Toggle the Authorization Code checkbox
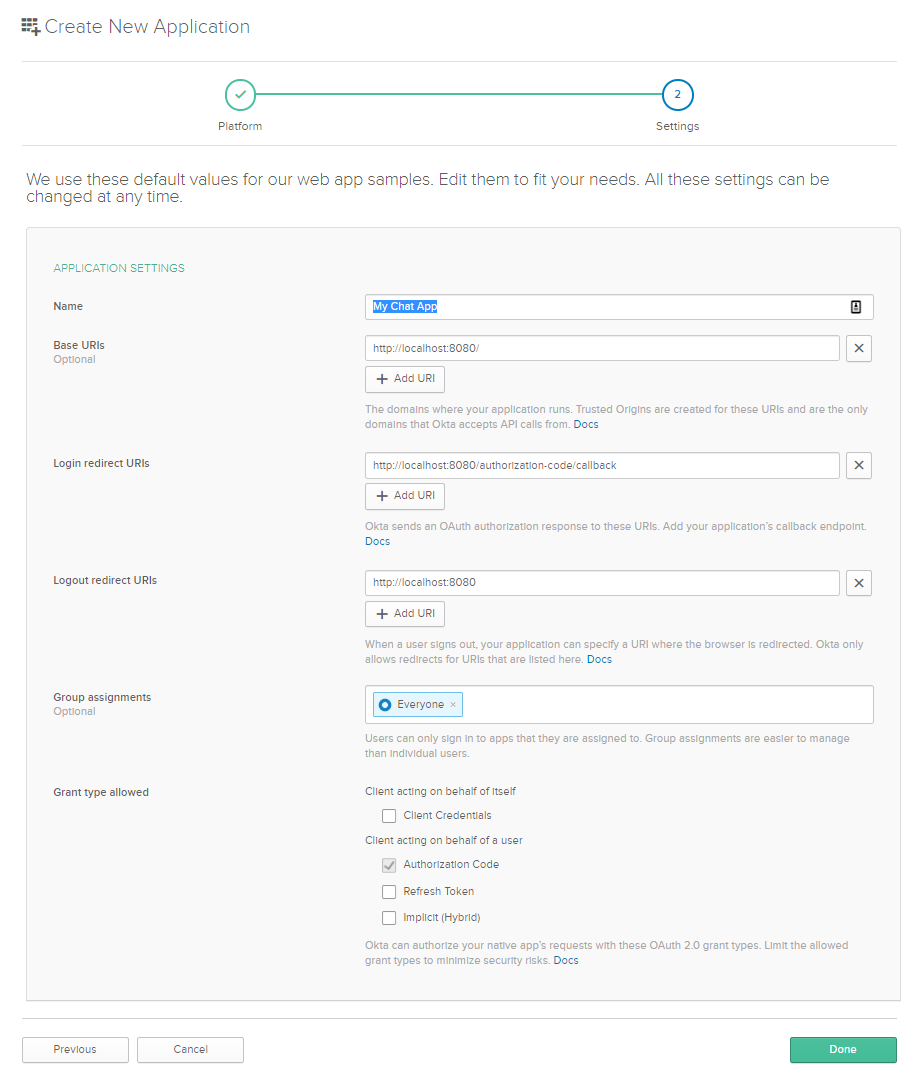 tap(389, 865)
